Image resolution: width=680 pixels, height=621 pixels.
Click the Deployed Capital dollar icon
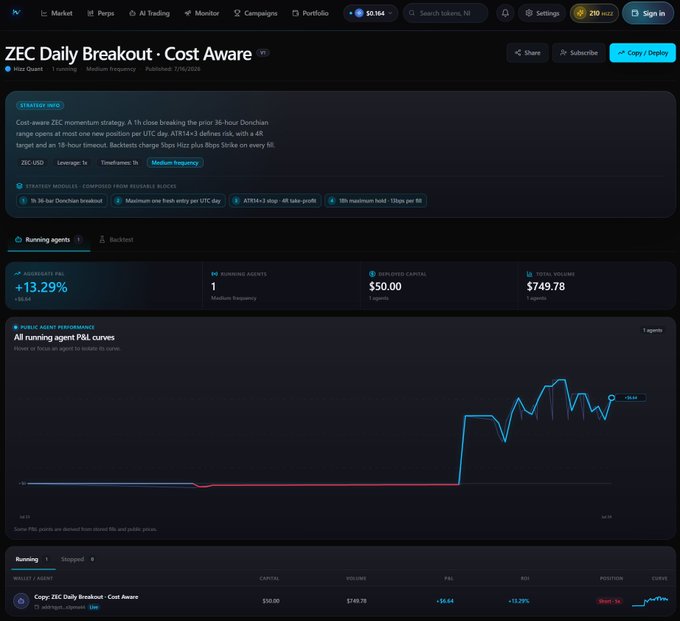coord(372,274)
